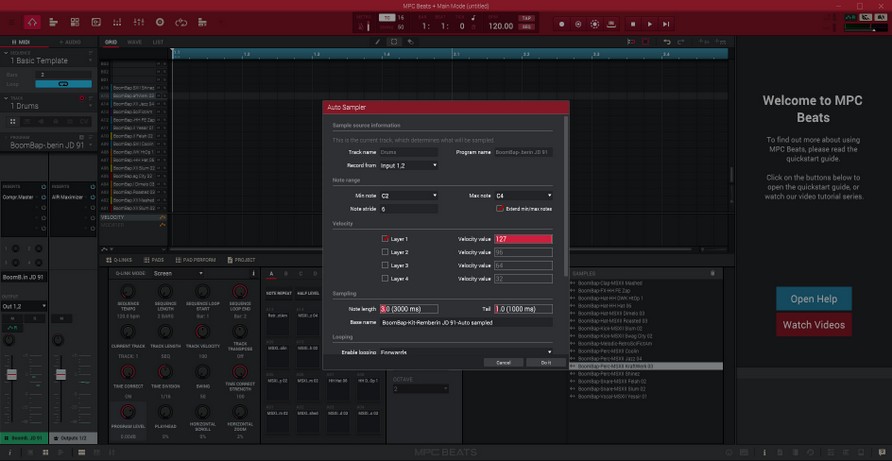Click the Watch Videos button
The image size is (892, 461).
(x=813, y=325)
